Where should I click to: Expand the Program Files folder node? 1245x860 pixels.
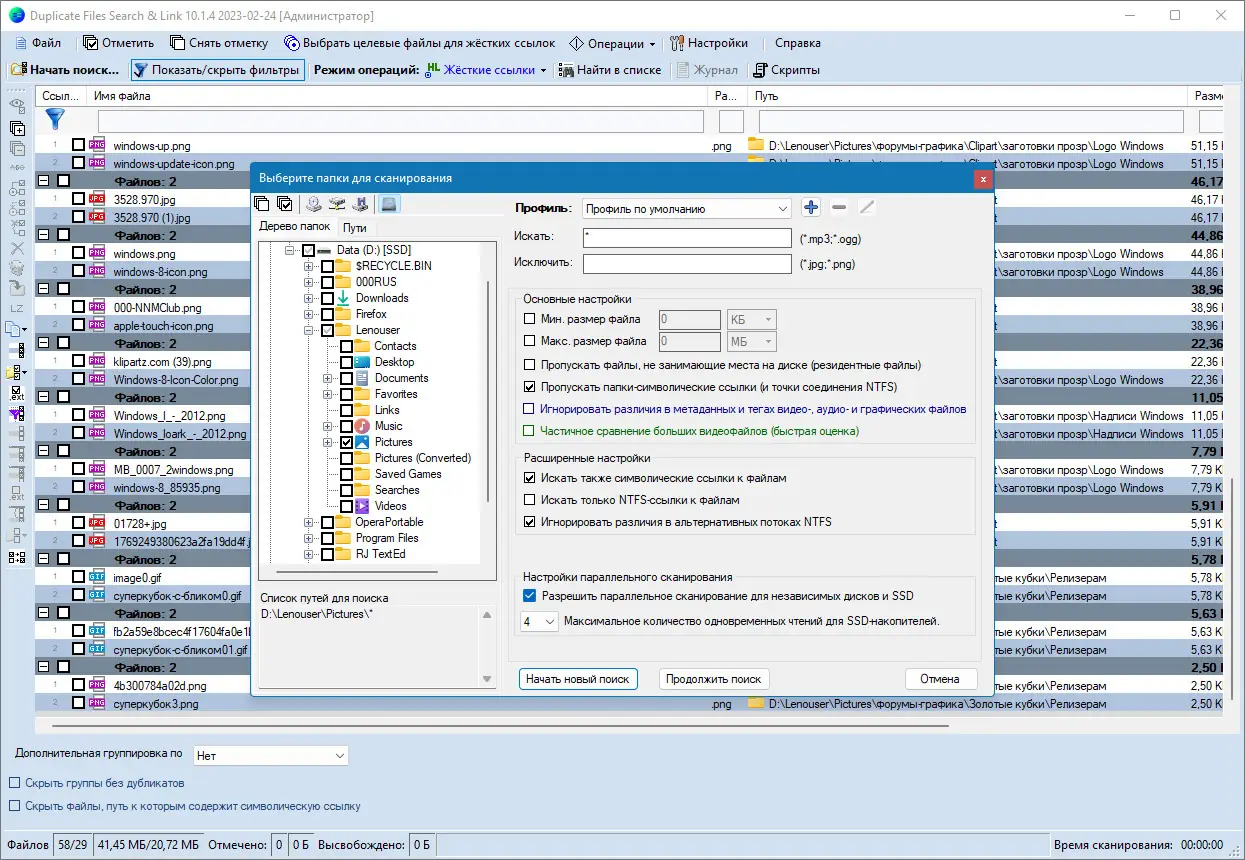point(309,538)
